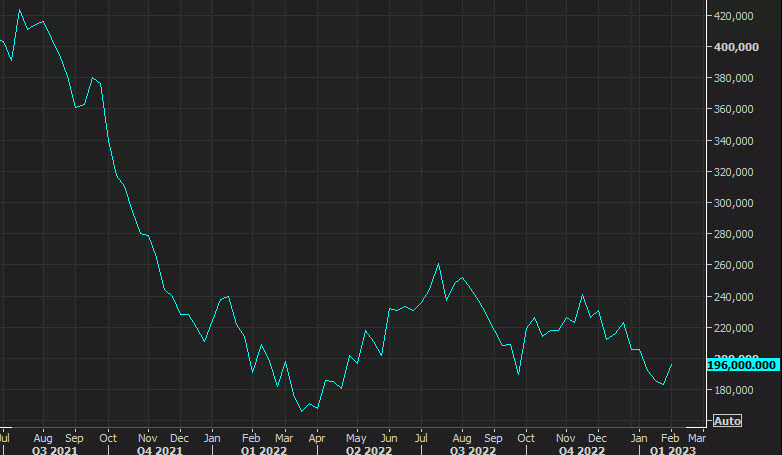The width and height of the screenshot is (782, 455).
Task: Select the Q3 2022 quarter label
Action: 473,450
